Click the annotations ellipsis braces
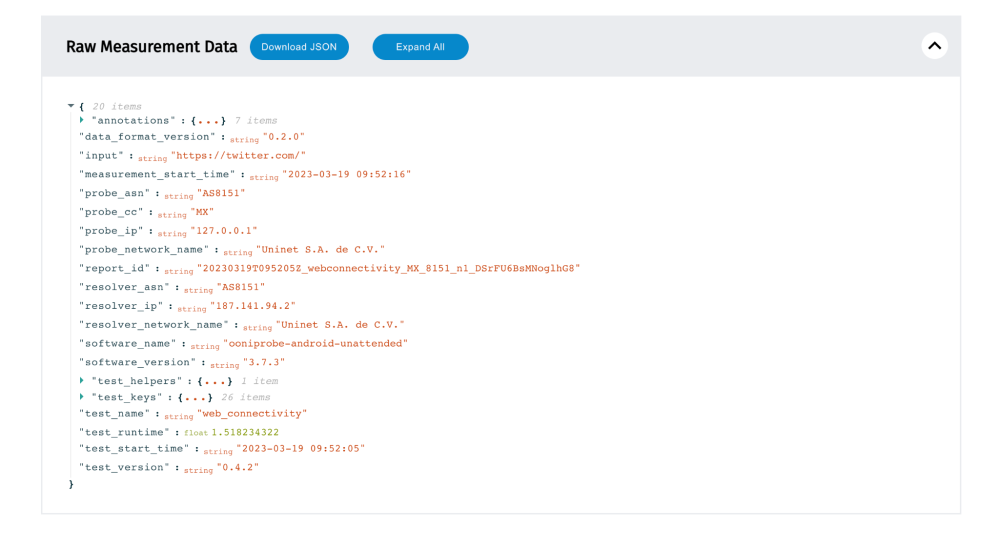1000x536 pixels. 209,121
